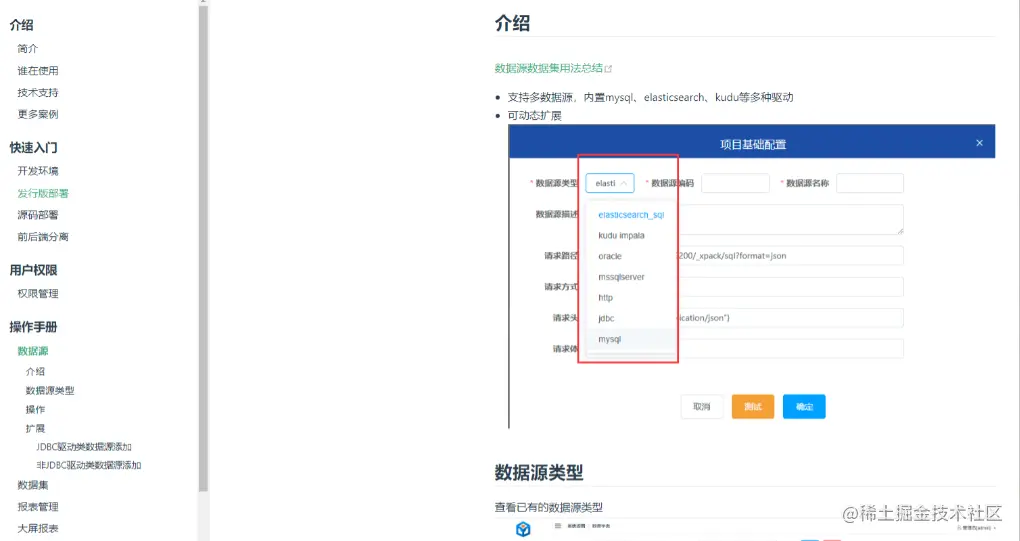Choose jdbc from the dropdown list
Screen dimensions: 1020x541
(631, 319)
